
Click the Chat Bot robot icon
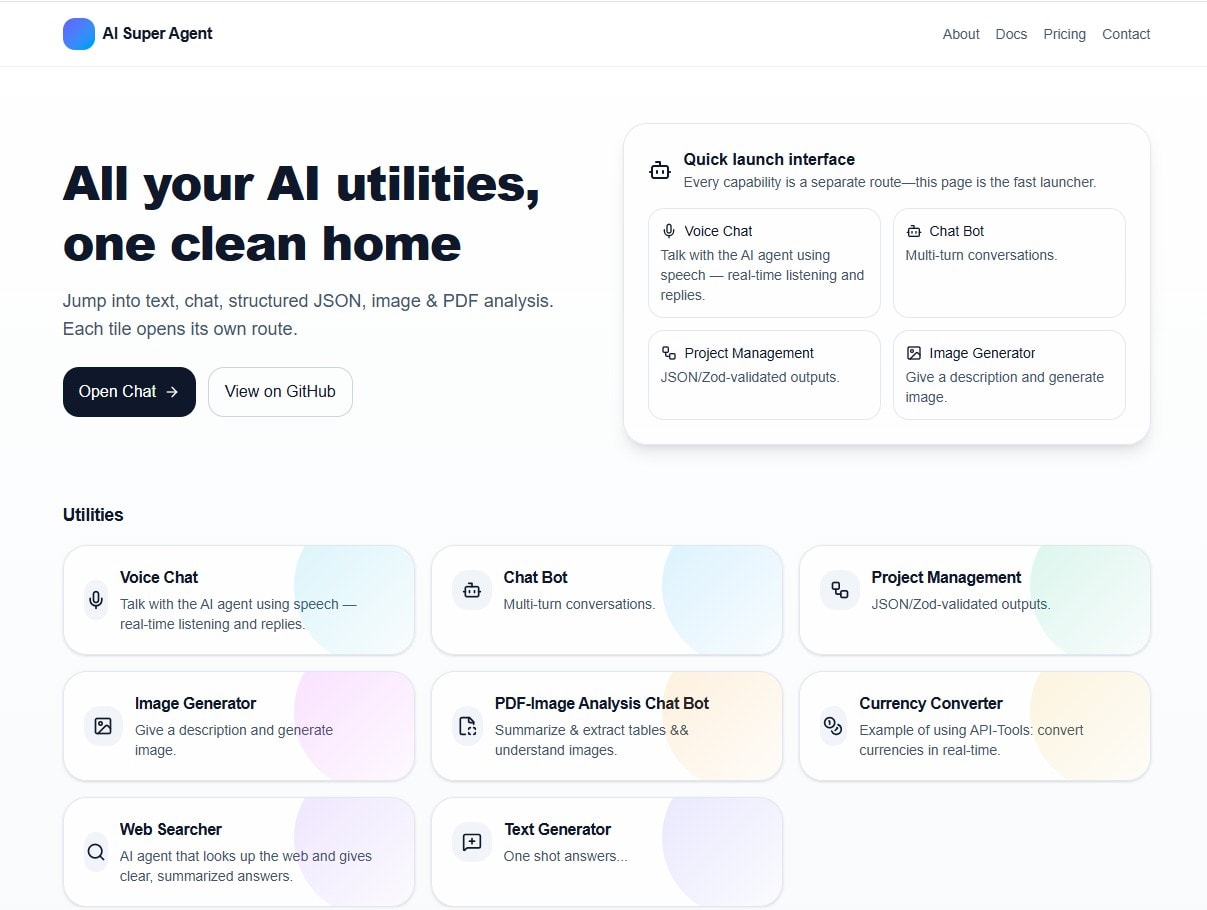(x=471, y=590)
